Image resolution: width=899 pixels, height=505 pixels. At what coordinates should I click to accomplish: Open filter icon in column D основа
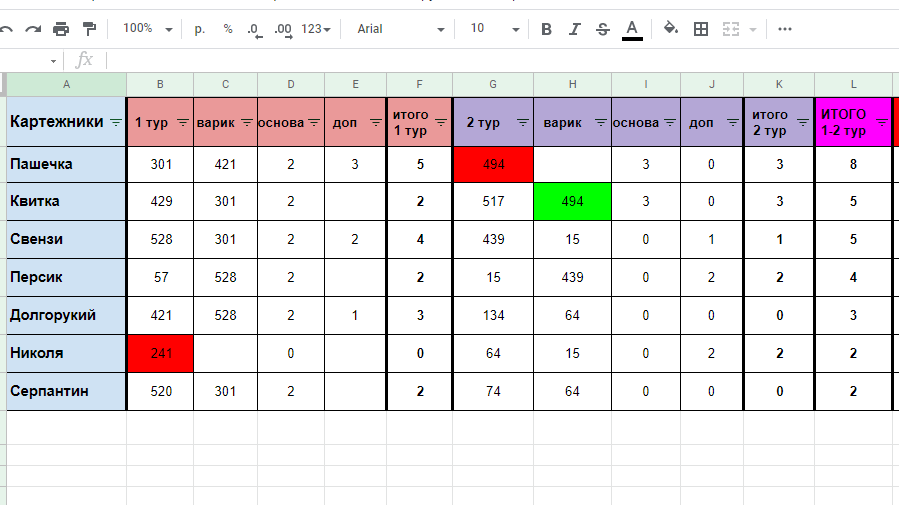pyautogui.click(x=314, y=122)
